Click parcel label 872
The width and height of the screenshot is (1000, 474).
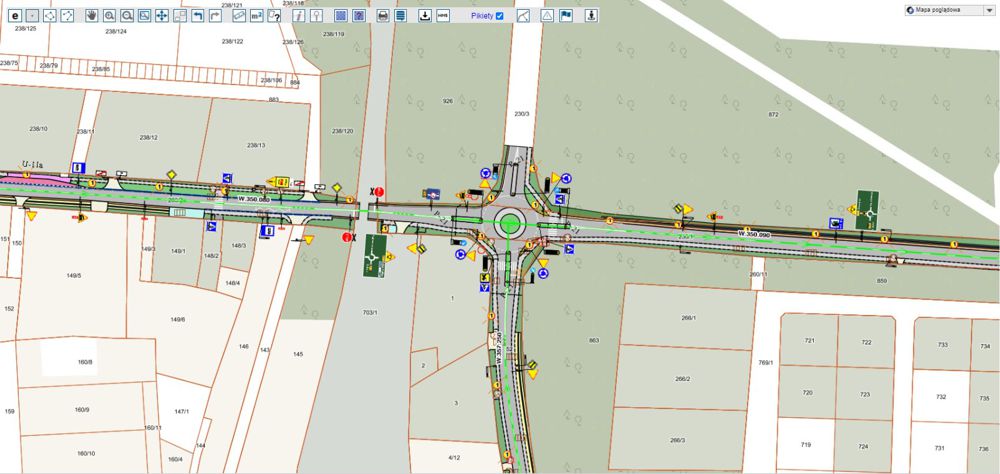(774, 114)
